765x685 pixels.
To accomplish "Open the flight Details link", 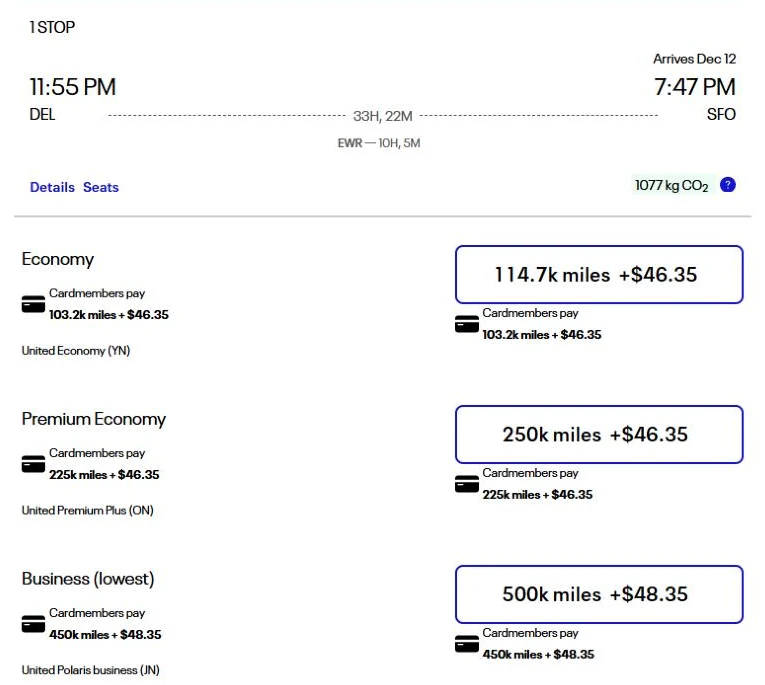I will click(x=52, y=187).
